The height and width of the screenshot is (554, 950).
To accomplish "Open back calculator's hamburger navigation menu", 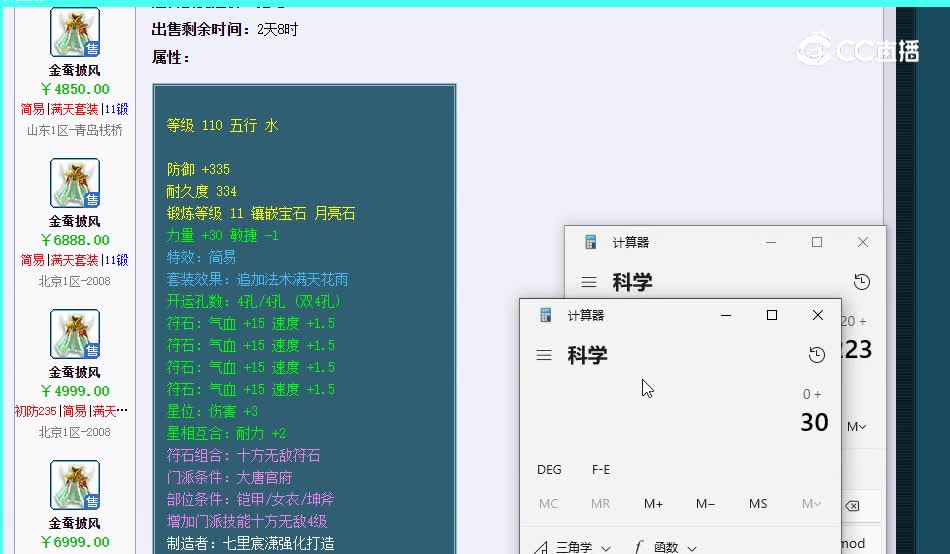I will tap(589, 282).
